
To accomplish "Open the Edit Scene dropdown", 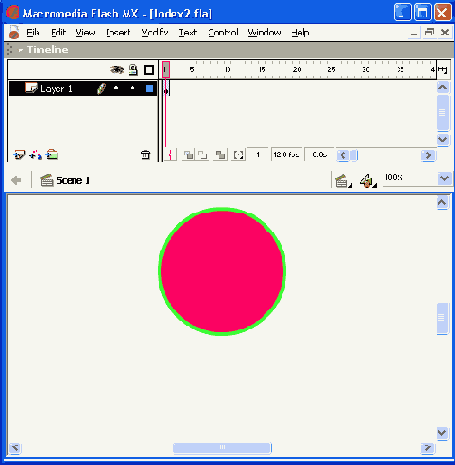I will pos(343,181).
